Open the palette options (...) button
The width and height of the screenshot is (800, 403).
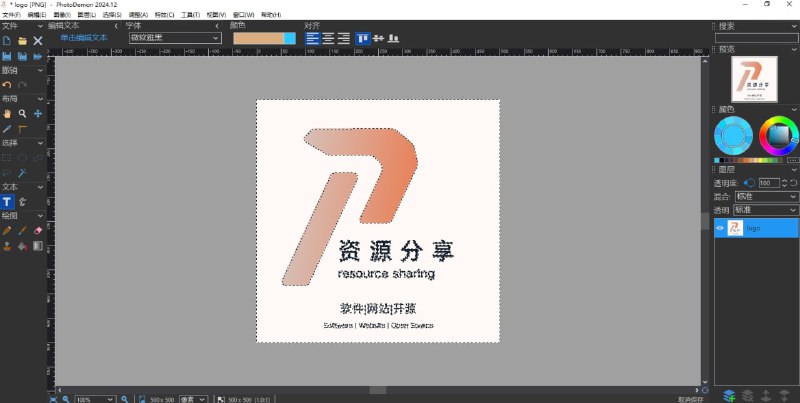[793, 160]
